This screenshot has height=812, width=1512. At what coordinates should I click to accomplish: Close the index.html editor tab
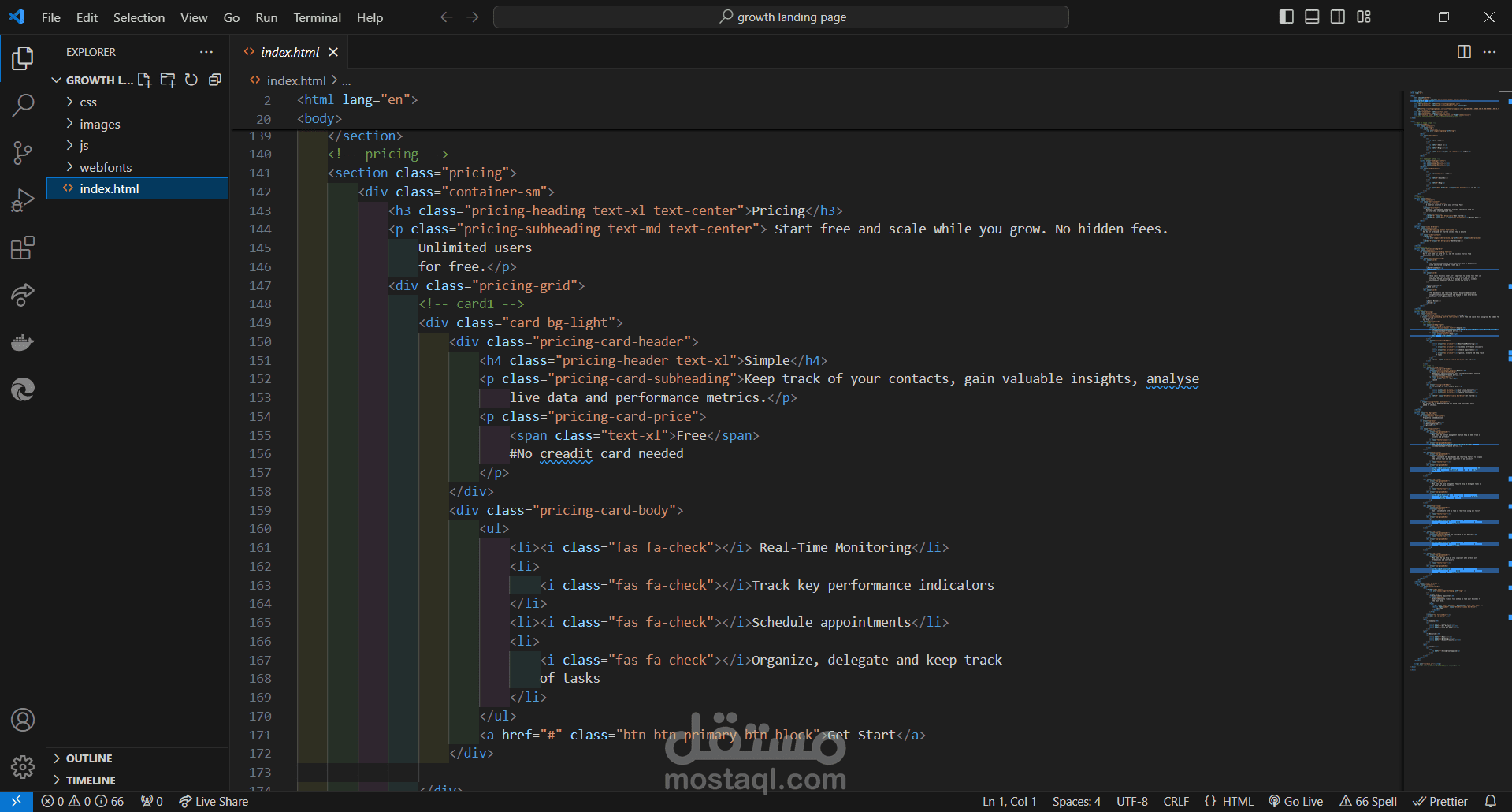[333, 52]
